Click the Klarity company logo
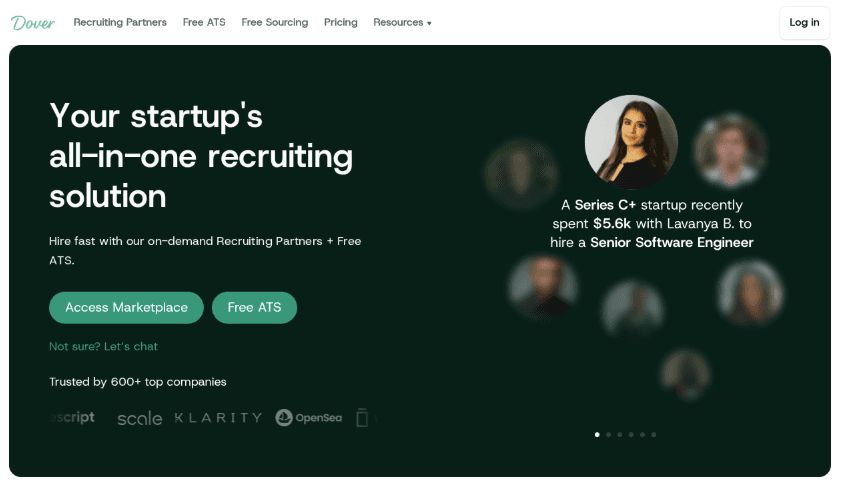Image resolution: width=842 pixels, height=497 pixels. (x=218, y=417)
